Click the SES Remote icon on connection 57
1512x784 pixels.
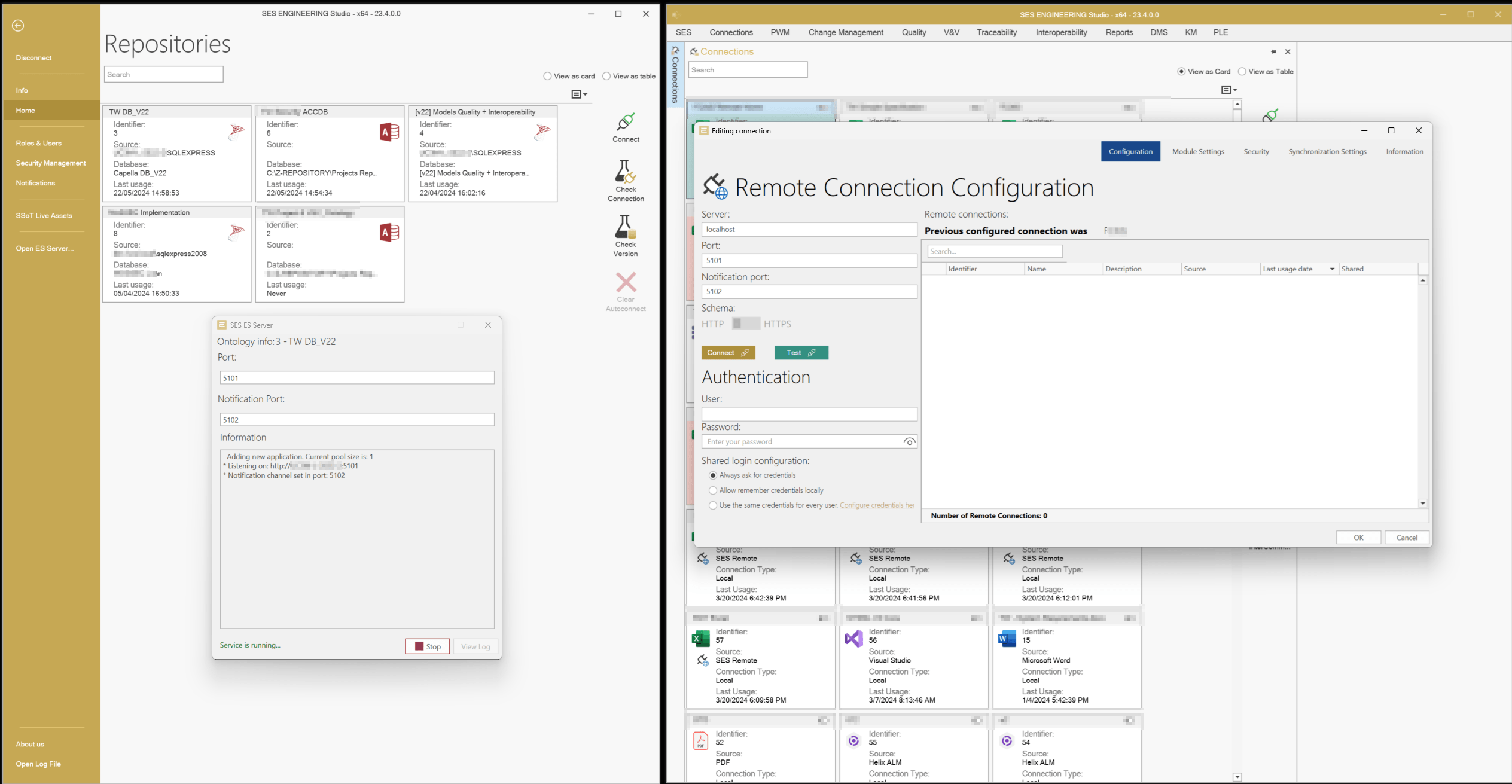703,660
